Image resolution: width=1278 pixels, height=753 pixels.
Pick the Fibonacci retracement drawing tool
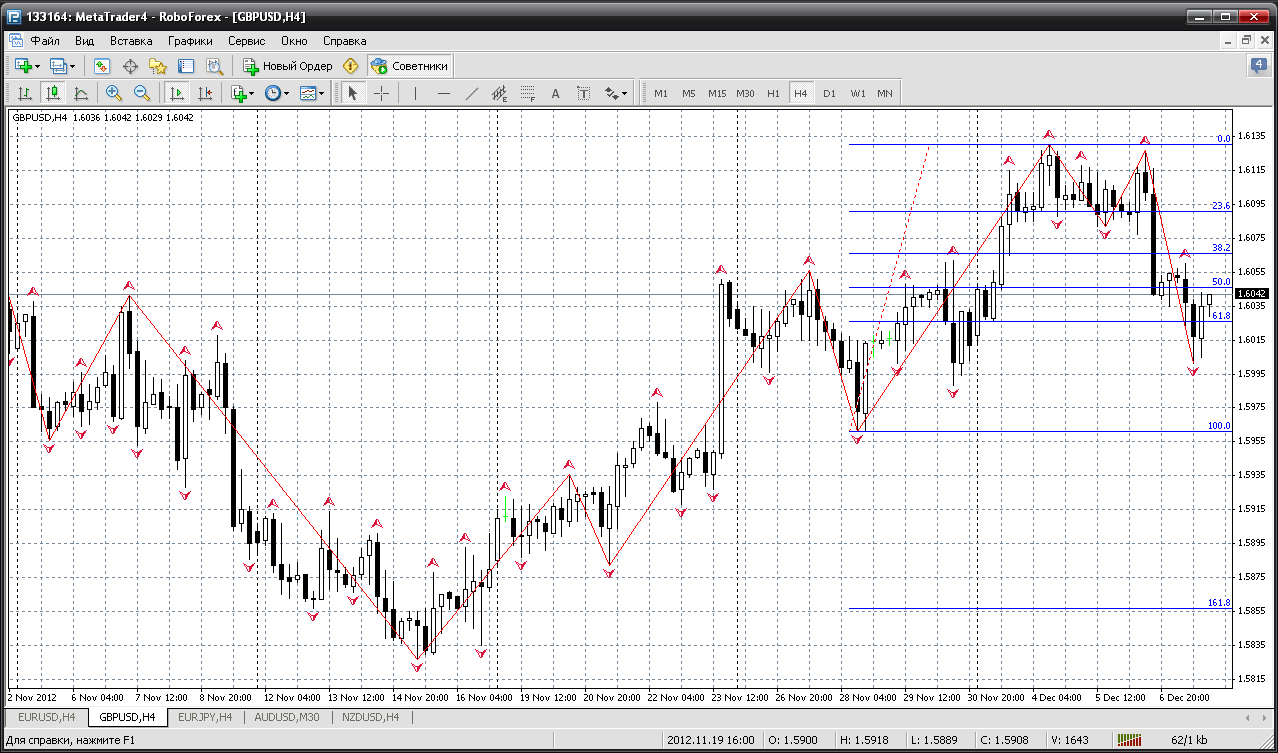pyautogui.click(x=528, y=93)
